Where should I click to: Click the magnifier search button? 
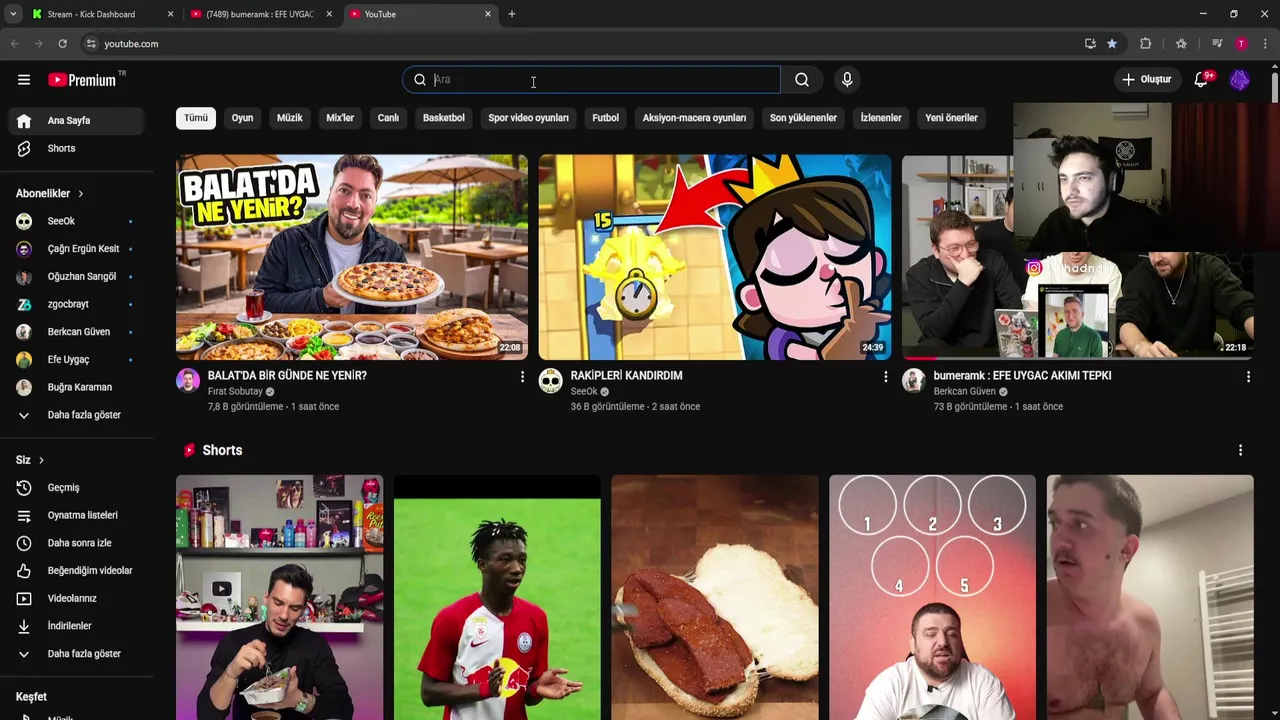(802, 80)
